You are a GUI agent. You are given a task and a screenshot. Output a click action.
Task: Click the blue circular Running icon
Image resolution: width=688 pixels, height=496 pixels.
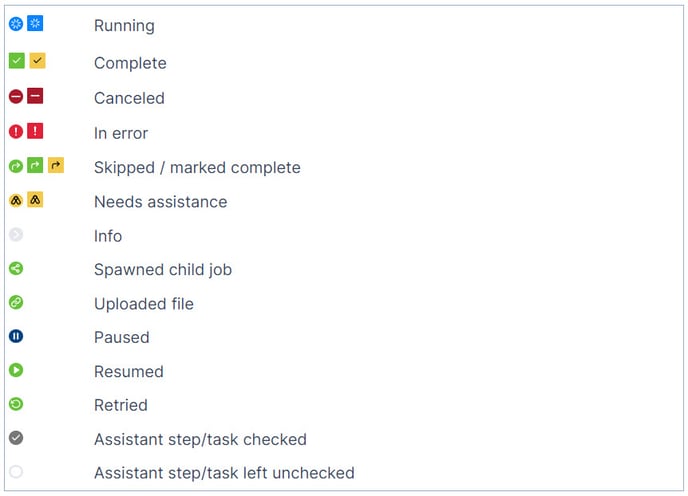(16, 24)
